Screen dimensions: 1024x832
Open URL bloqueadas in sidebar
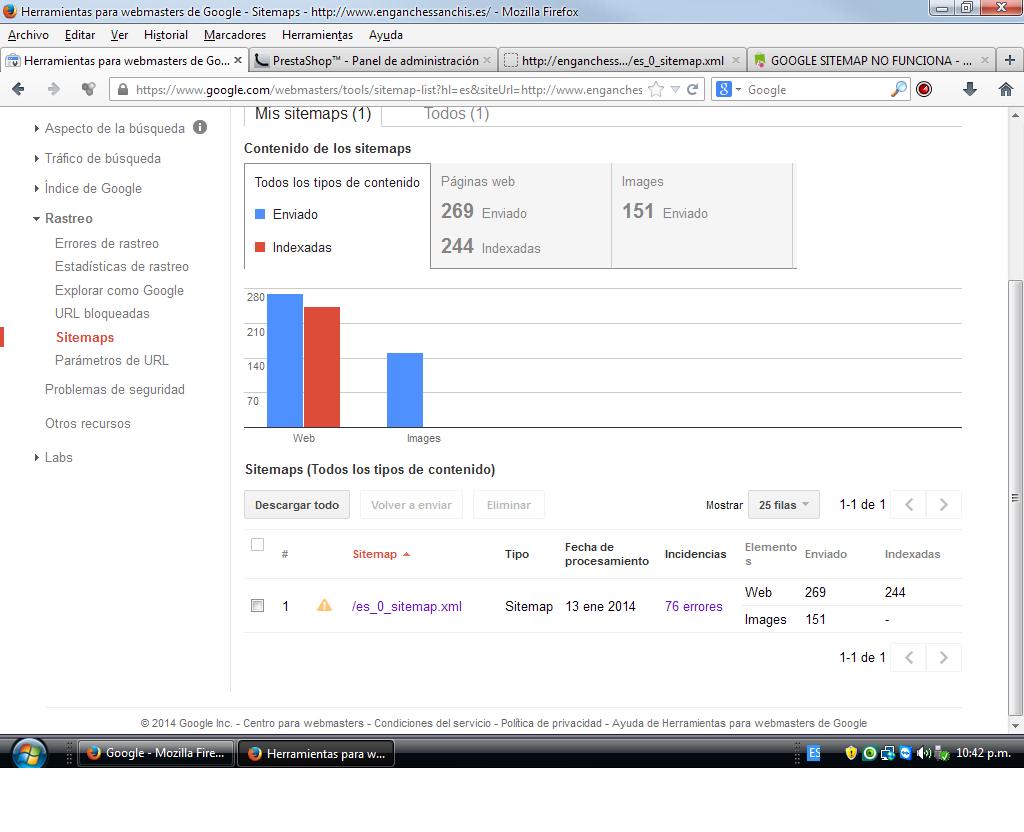coord(102,313)
